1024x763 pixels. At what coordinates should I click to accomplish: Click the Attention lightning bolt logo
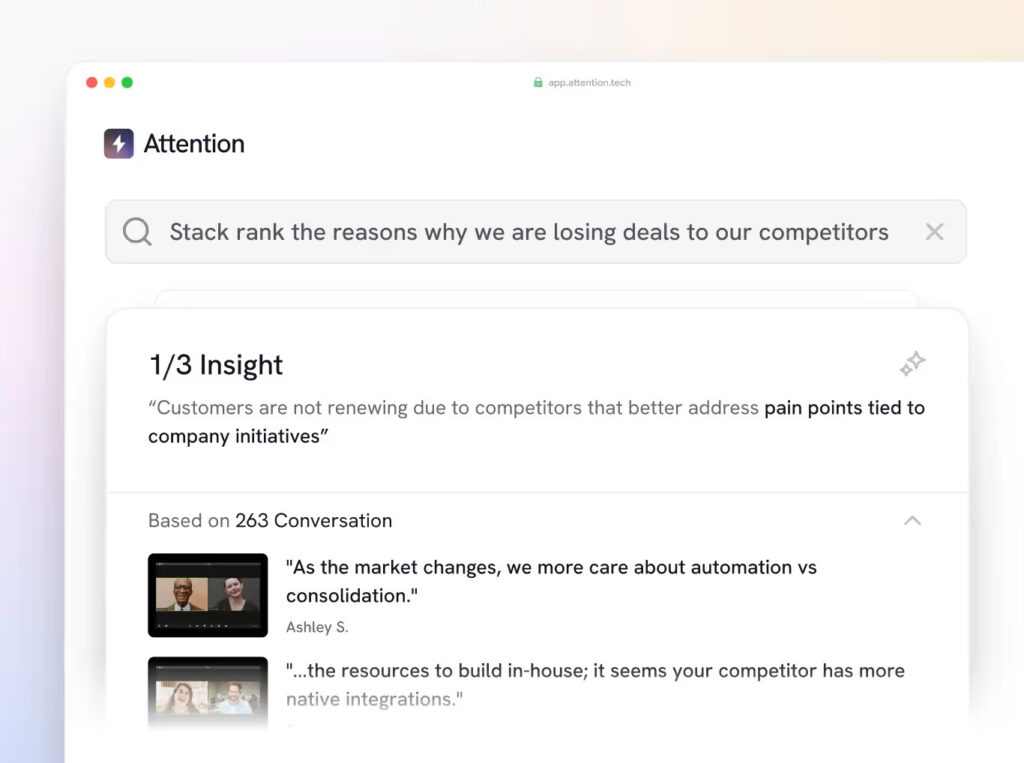tap(118, 144)
